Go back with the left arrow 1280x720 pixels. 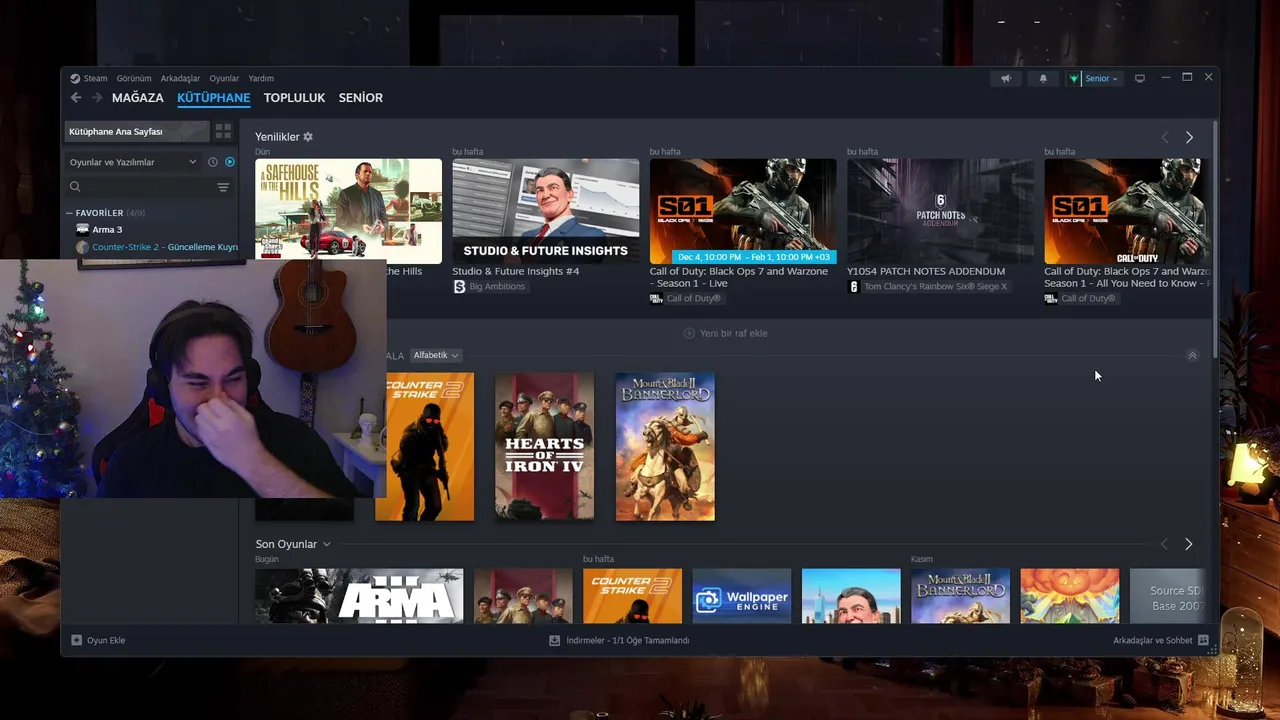[x=76, y=97]
